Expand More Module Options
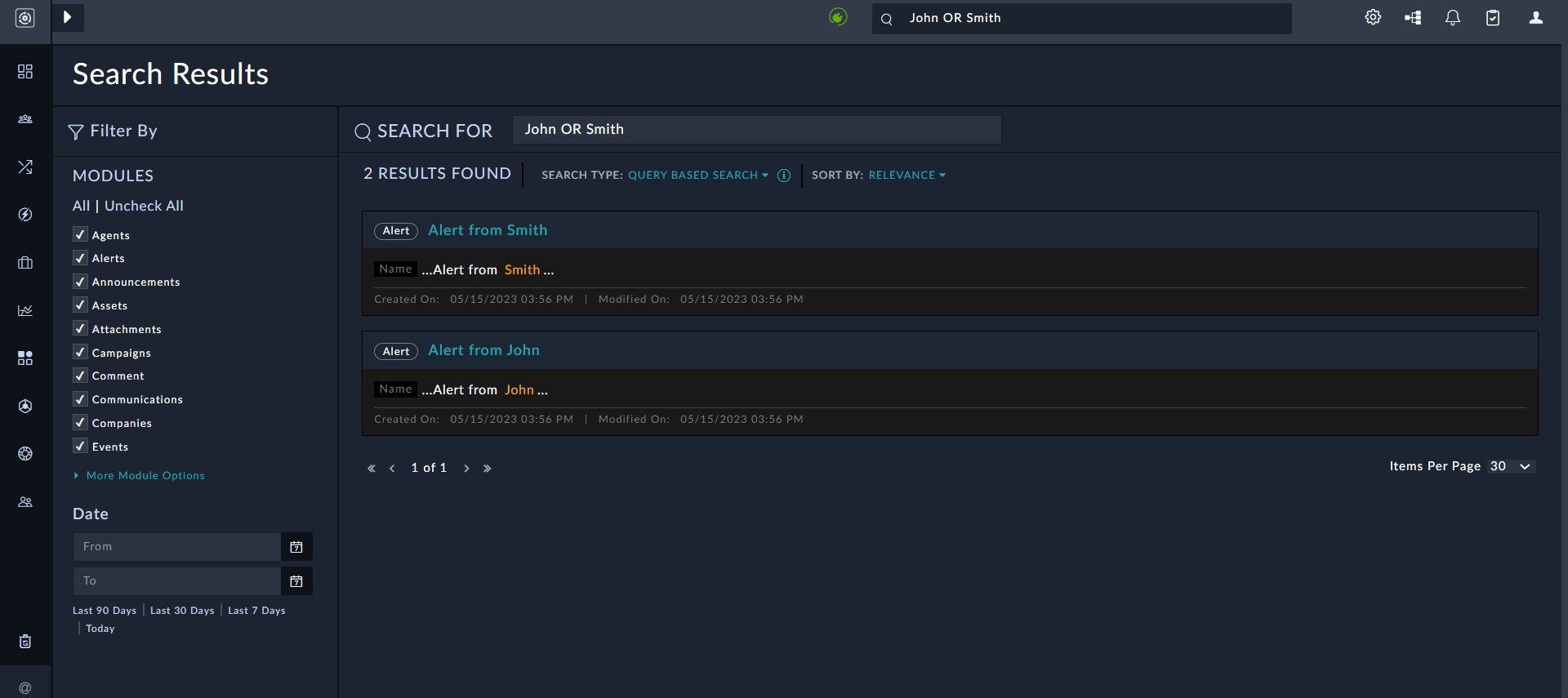 coord(140,476)
